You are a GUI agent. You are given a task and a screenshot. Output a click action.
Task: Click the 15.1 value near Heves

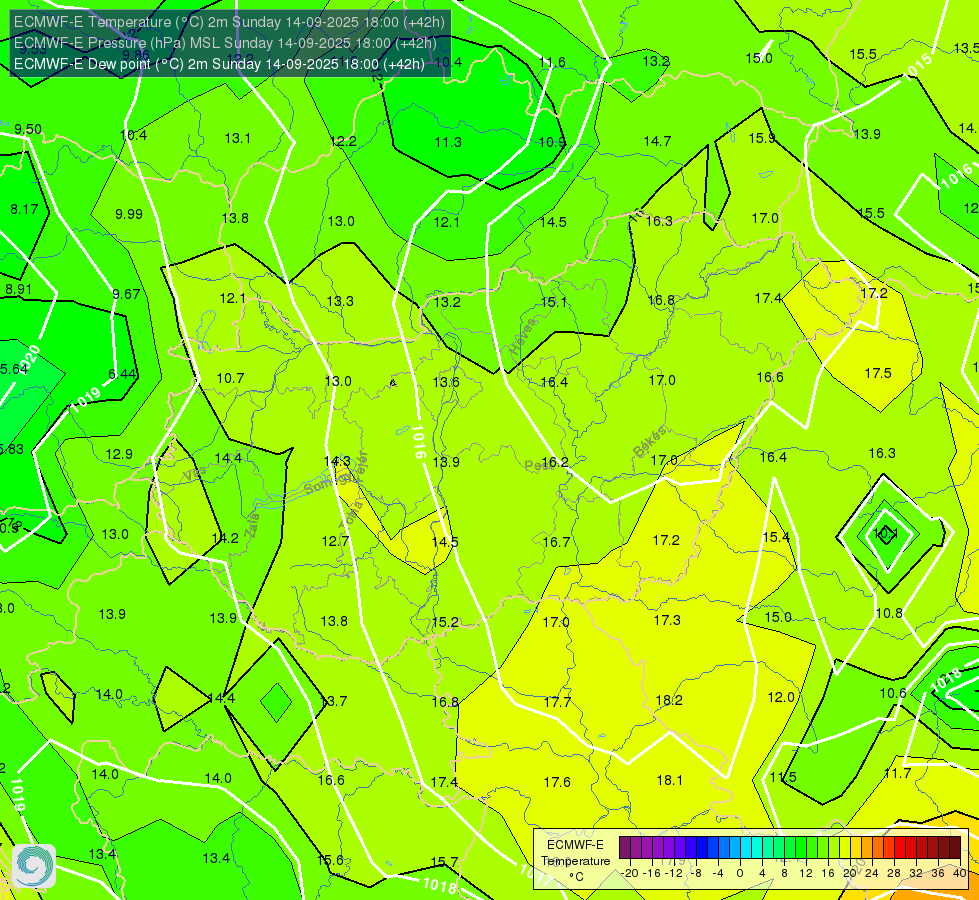[554, 302]
